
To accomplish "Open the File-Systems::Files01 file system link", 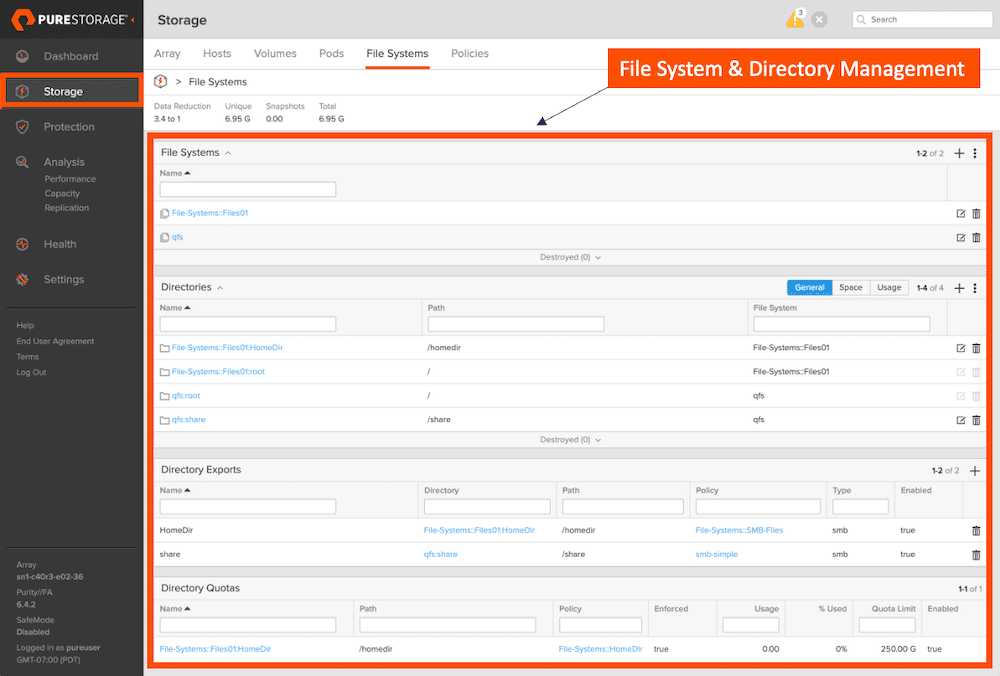I will [x=210, y=213].
